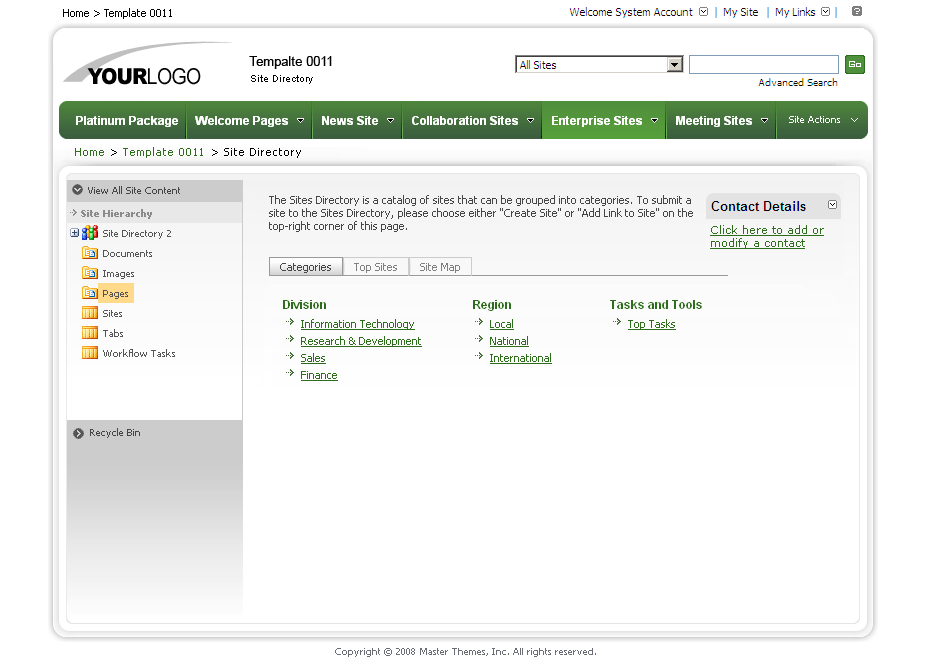
Task: Switch to the Top Sites tab
Action: (375, 266)
